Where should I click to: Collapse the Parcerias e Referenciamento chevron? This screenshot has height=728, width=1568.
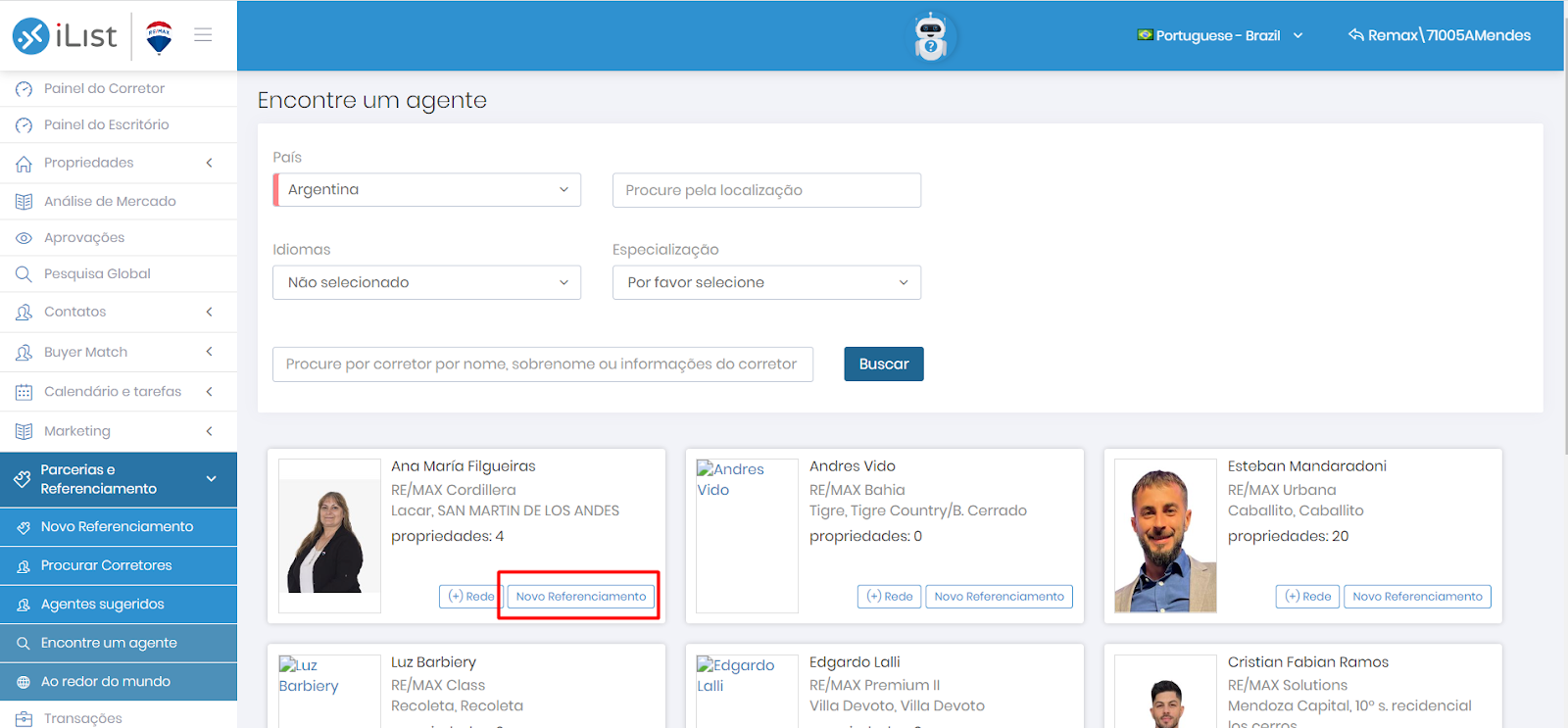pos(211,479)
